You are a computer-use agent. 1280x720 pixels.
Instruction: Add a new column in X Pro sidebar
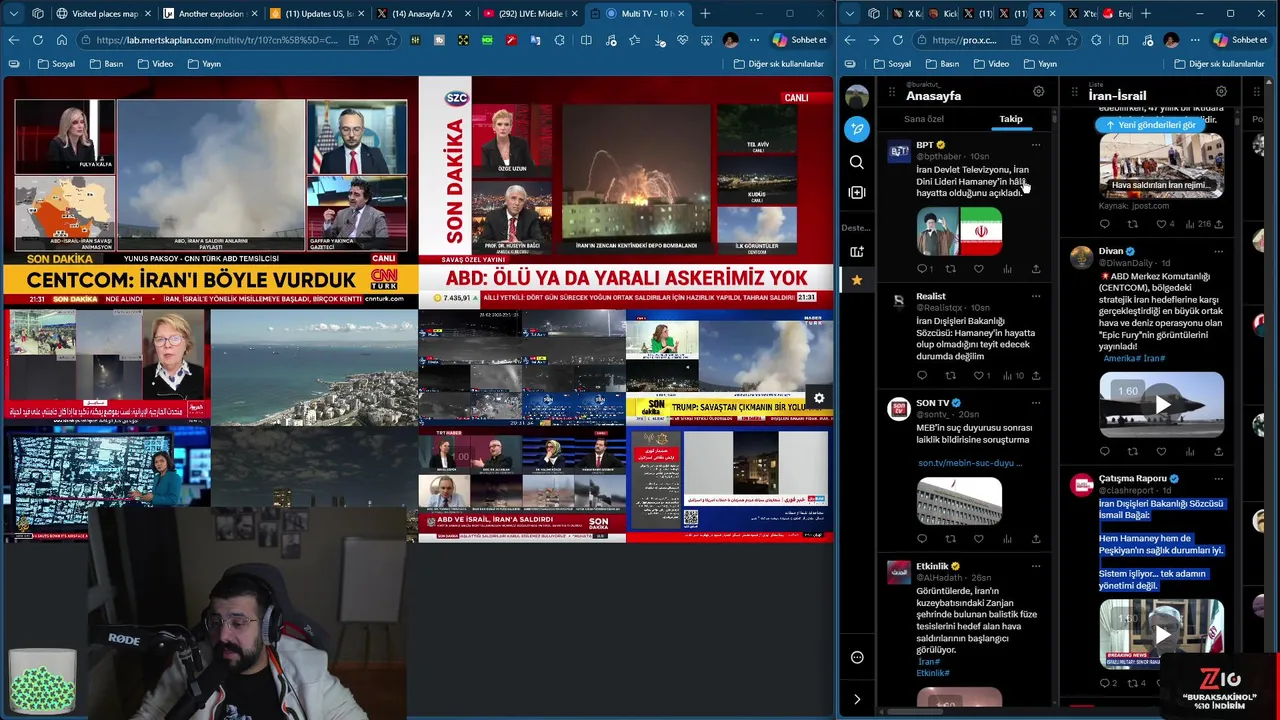[857, 192]
